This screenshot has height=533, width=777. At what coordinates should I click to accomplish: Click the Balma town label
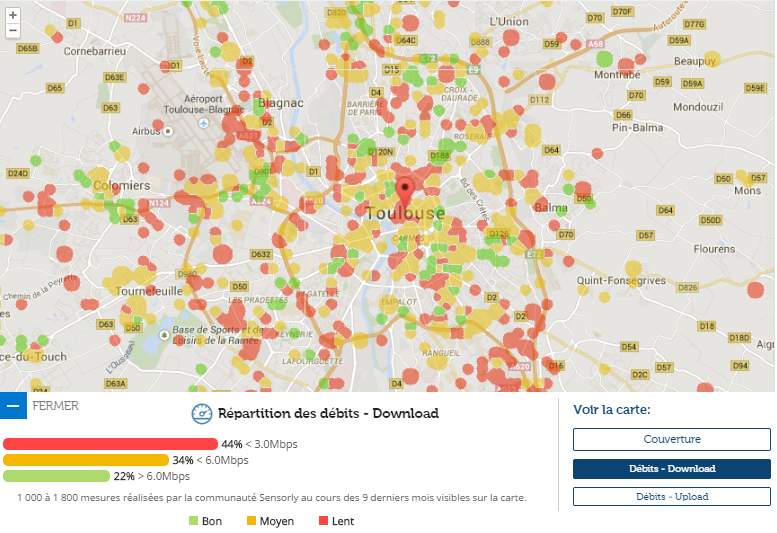(551, 208)
